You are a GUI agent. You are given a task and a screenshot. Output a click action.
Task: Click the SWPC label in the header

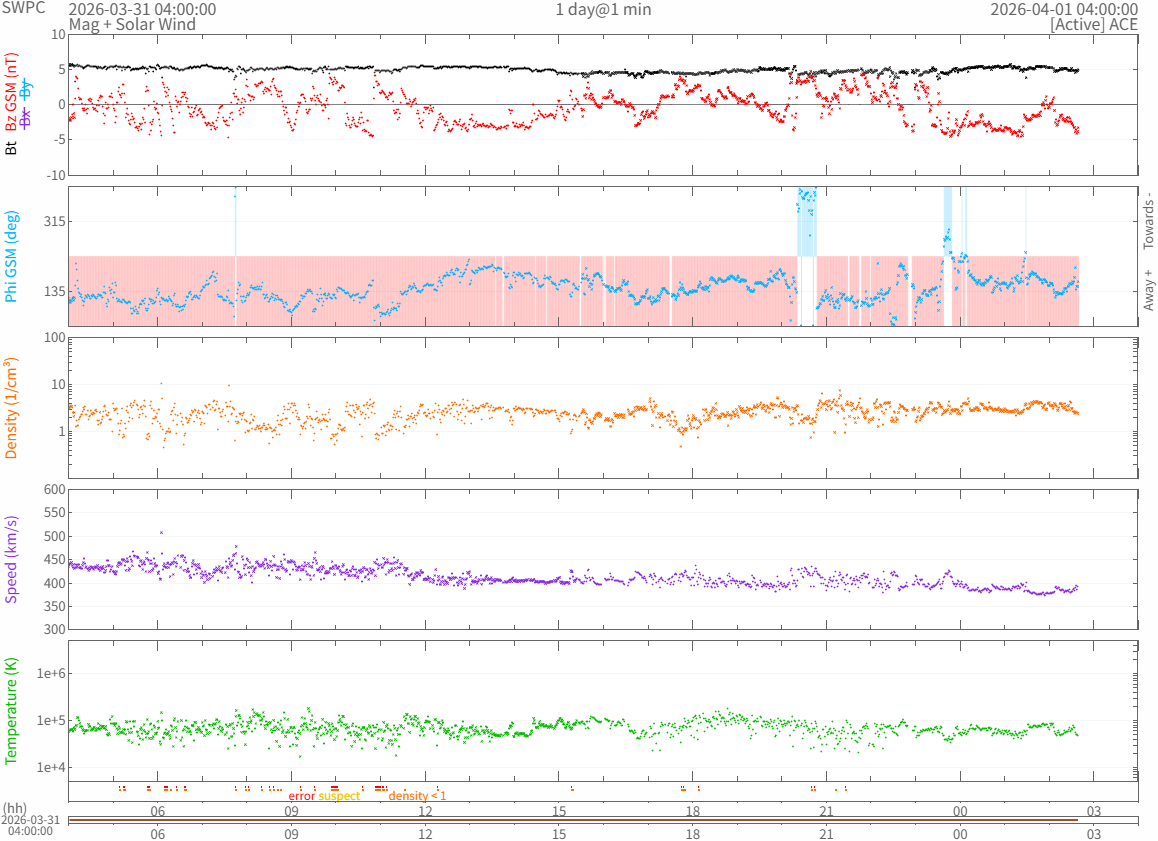coord(23,8)
